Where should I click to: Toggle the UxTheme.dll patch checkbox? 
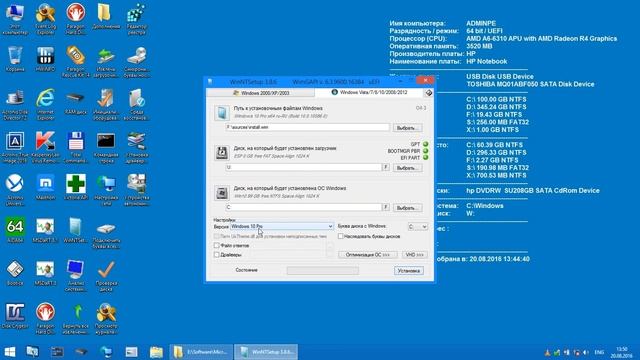216,236
